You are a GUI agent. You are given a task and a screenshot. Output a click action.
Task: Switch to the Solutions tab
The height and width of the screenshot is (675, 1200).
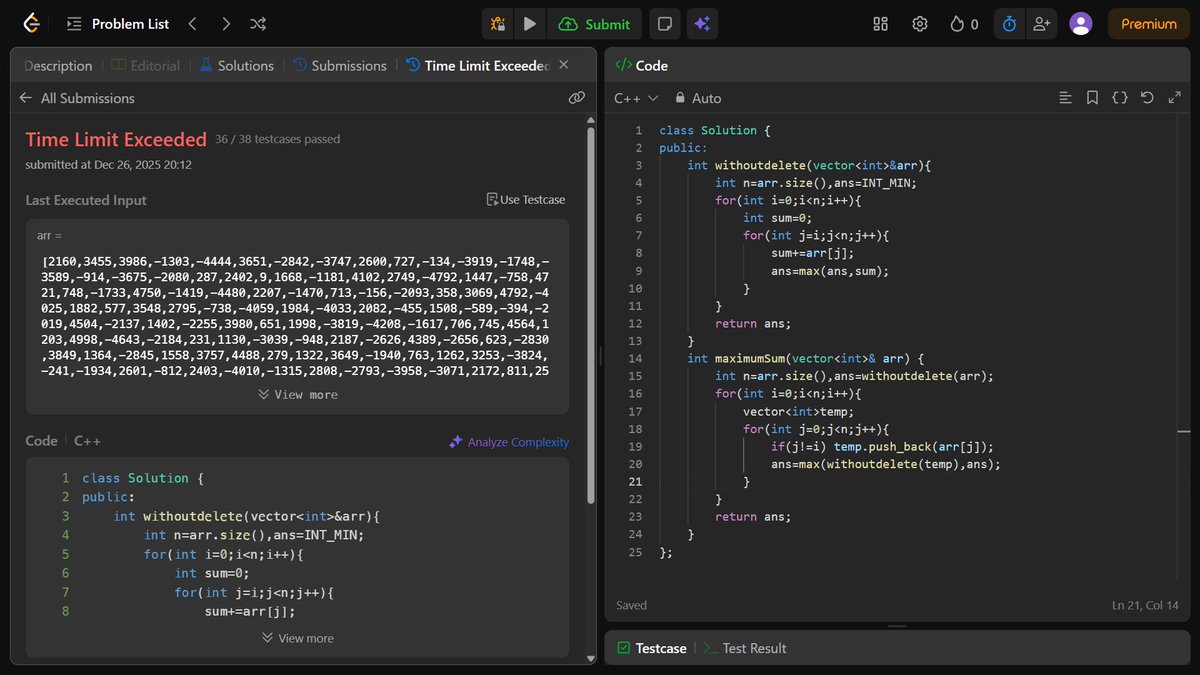coord(237,66)
